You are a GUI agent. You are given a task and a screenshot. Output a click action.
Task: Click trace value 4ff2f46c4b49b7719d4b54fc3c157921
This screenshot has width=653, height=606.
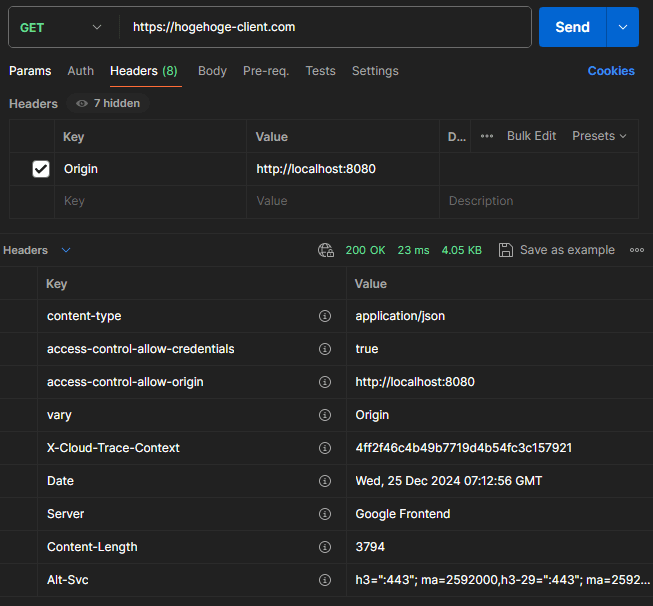click(464, 448)
